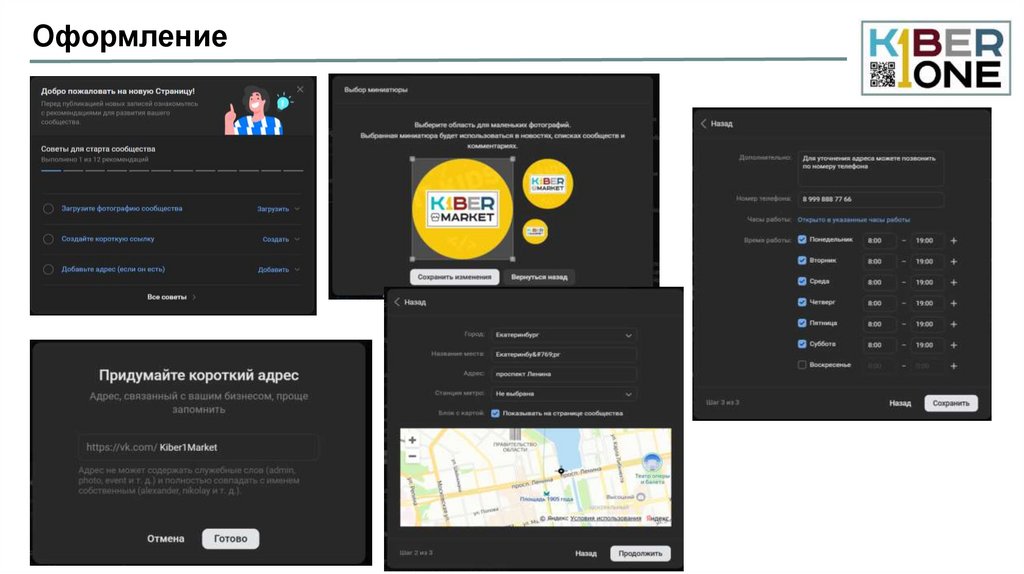Click the small round thumbnail preview
Screen dimensions: 1024x574
[536, 231]
